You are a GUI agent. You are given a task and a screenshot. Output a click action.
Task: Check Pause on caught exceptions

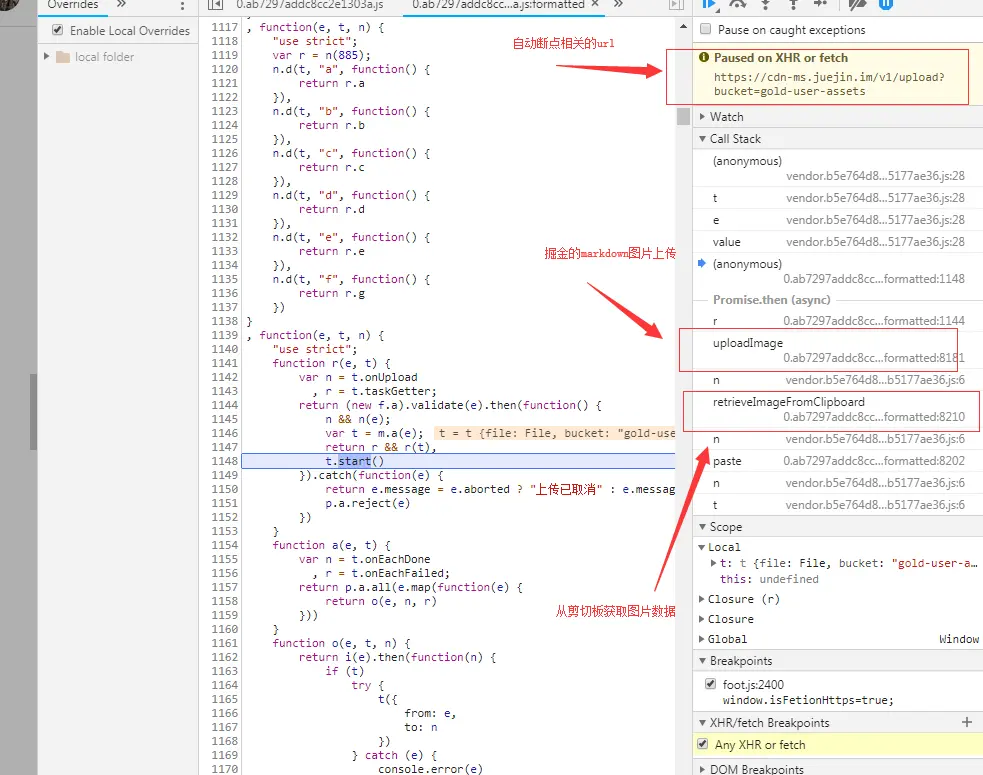[706, 29]
